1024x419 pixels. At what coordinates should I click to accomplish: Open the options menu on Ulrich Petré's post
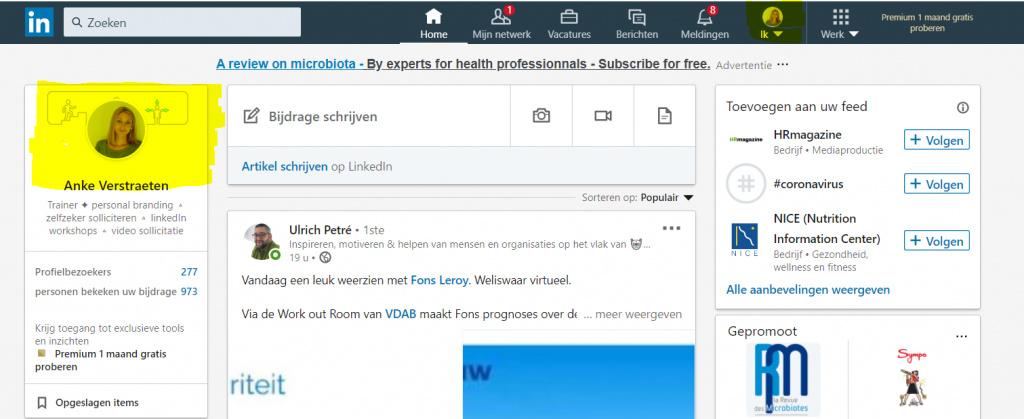click(671, 228)
